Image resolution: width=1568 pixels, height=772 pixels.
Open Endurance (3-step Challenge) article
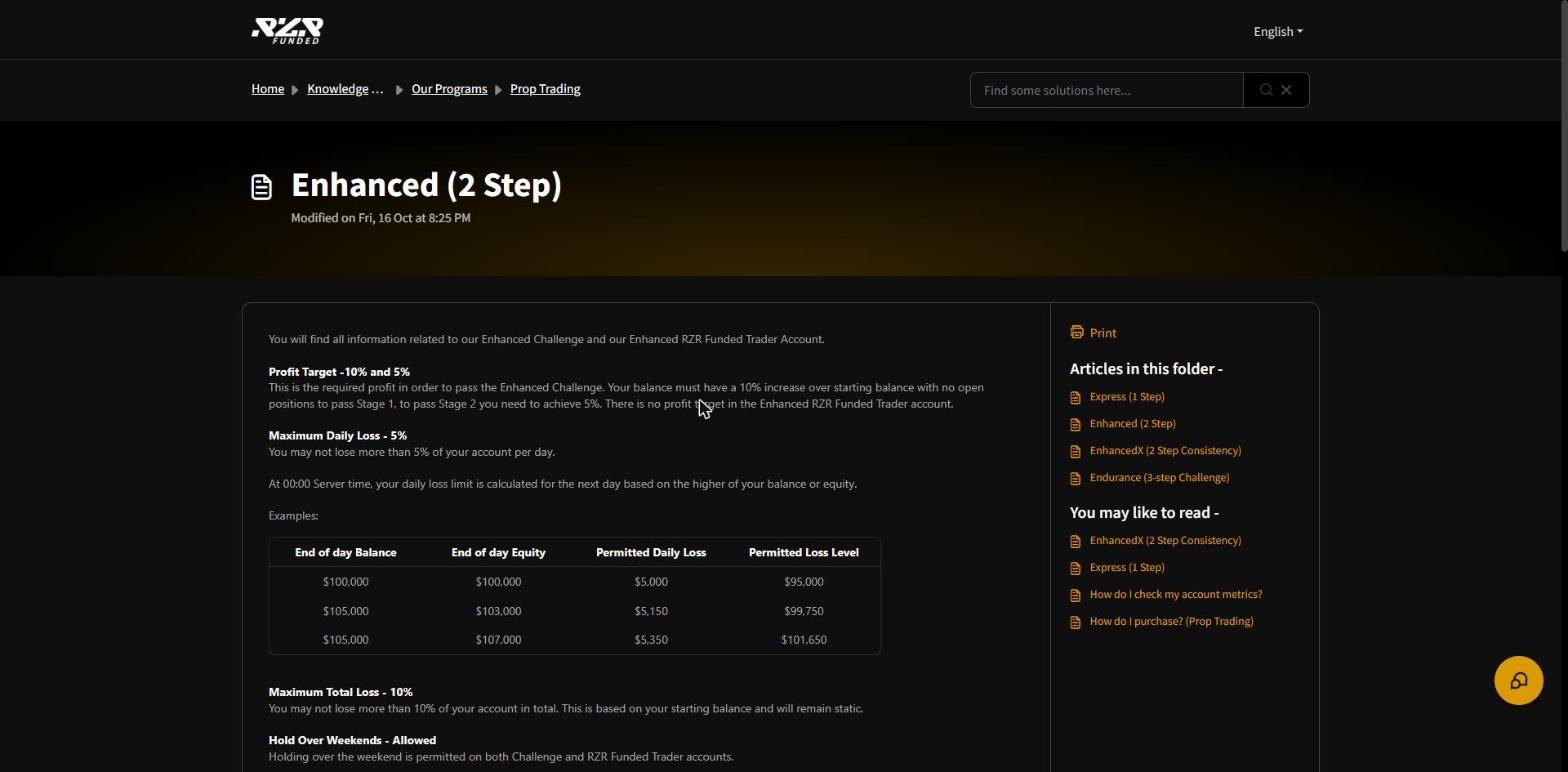(1160, 478)
